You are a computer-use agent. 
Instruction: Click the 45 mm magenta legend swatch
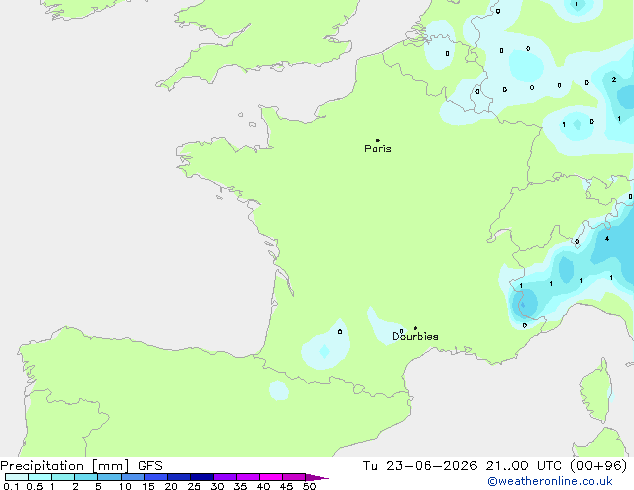pyautogui.click(x=294, y=477)
